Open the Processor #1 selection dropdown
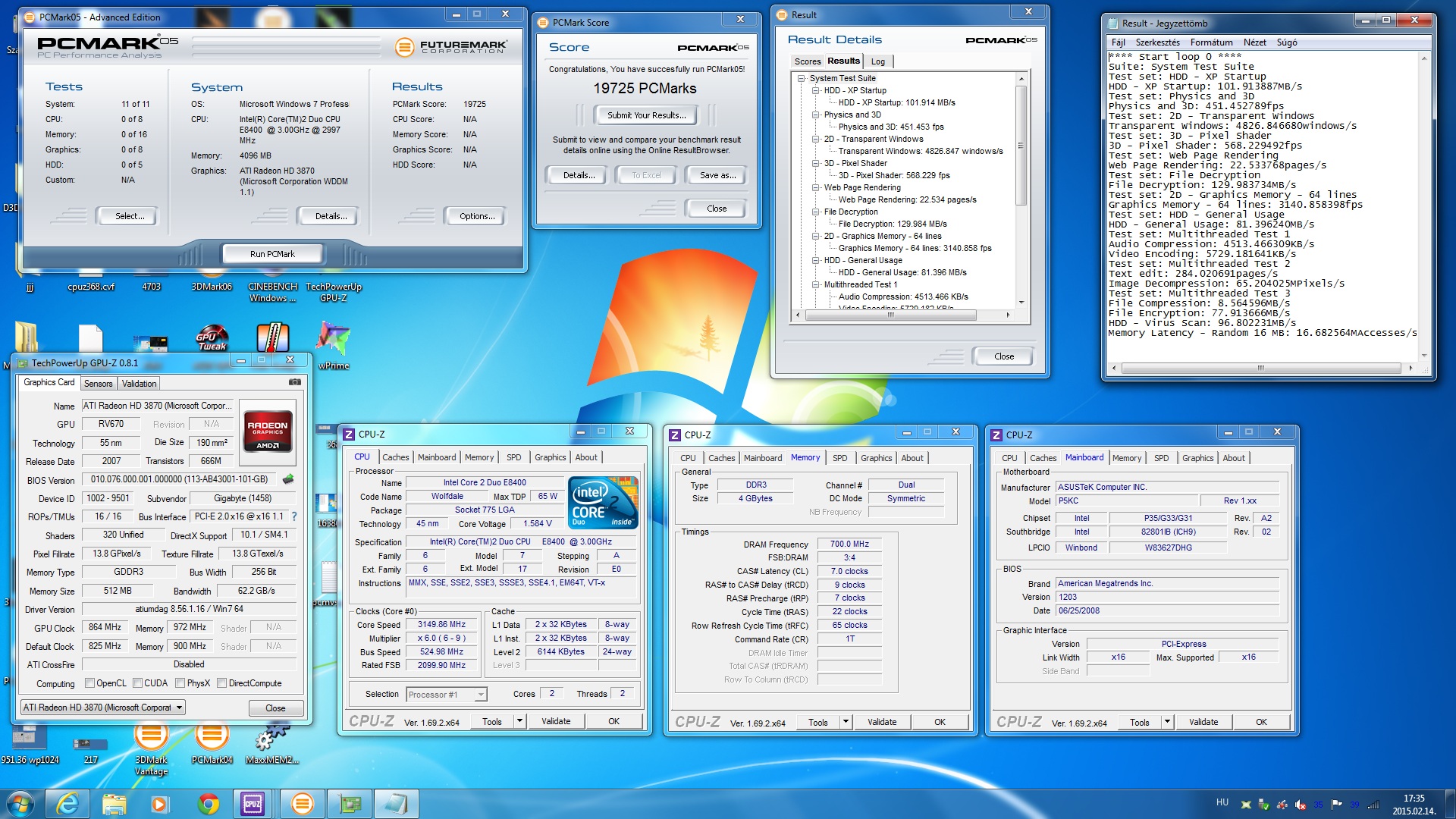This screenshot has height=819, width=1456. 447,695
